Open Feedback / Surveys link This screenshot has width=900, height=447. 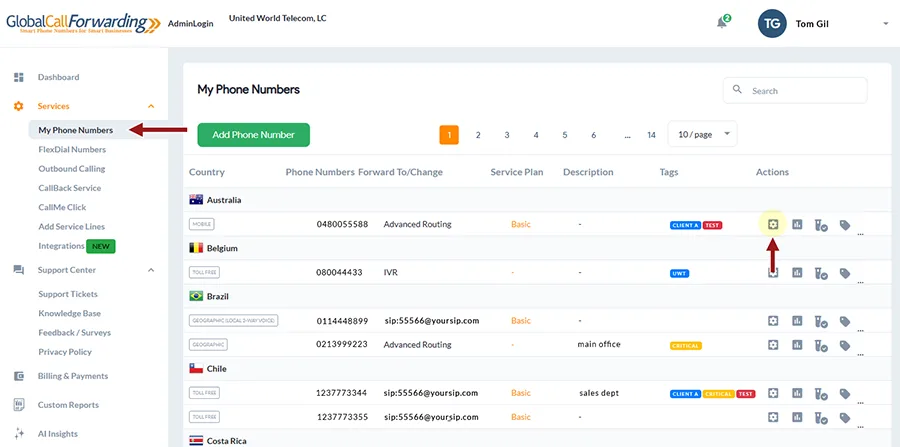75,333
